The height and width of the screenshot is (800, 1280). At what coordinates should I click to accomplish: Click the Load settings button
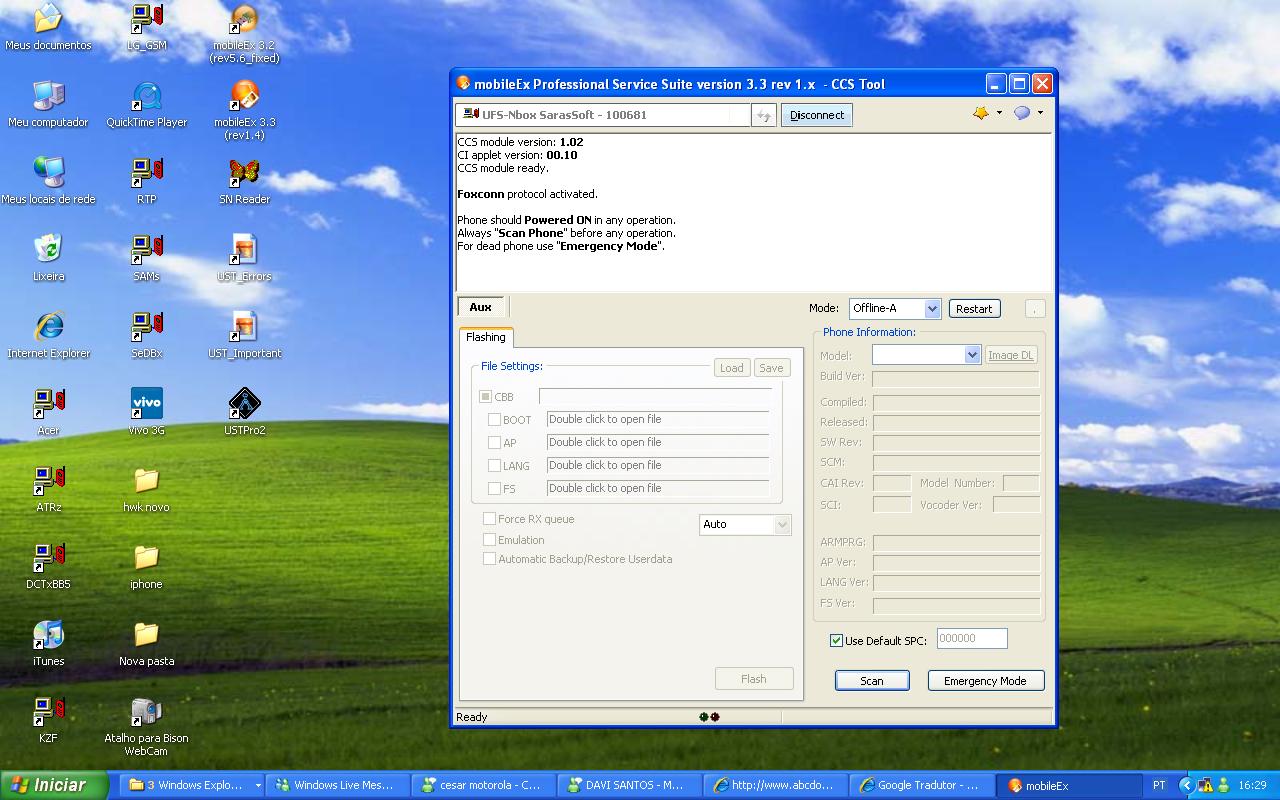732,368
